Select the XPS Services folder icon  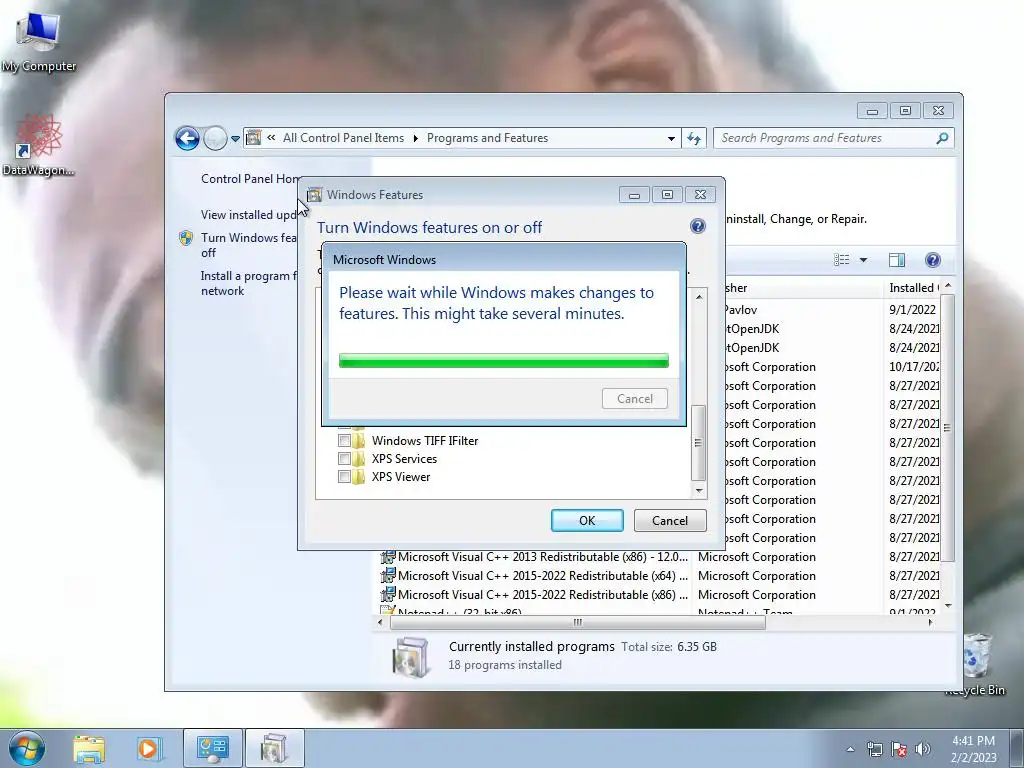(x=359, y=459)
